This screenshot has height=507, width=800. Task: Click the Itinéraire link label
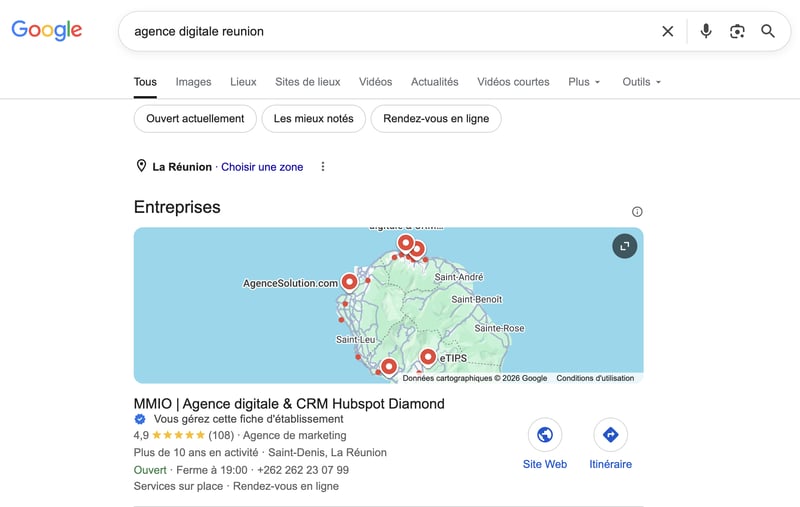[610, 464]
